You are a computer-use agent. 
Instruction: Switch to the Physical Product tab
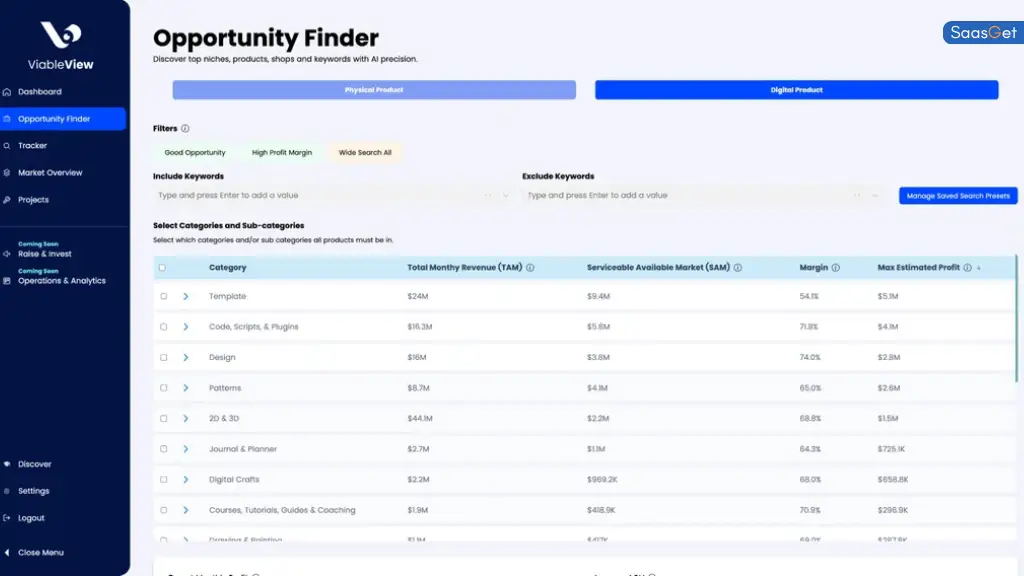(374, 90)
